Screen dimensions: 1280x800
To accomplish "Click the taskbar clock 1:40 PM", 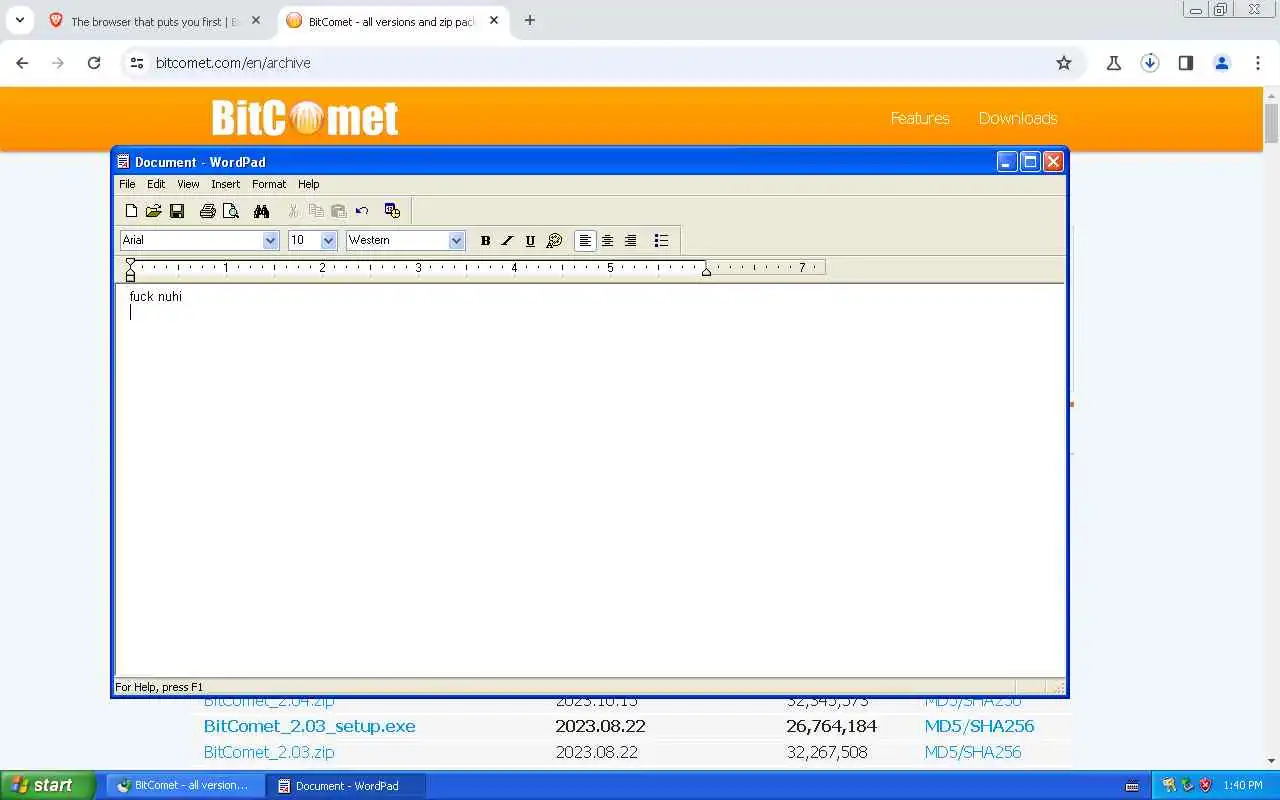I will 1243,786.
